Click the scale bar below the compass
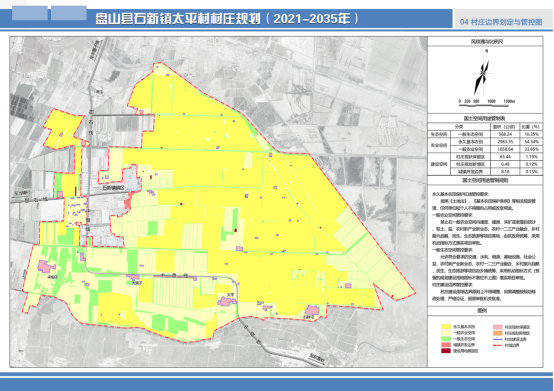 click(x=487, y=101)
